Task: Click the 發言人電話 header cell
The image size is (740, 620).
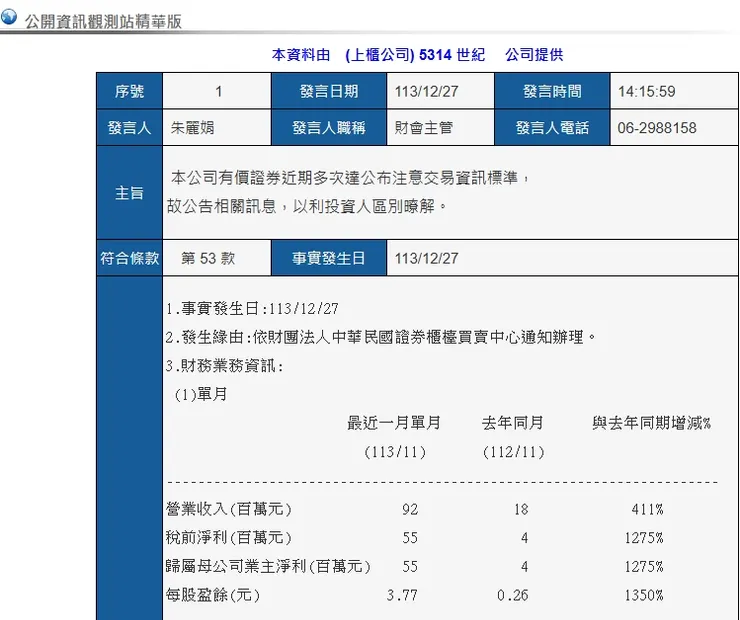Action: click(x=552, y=127)
